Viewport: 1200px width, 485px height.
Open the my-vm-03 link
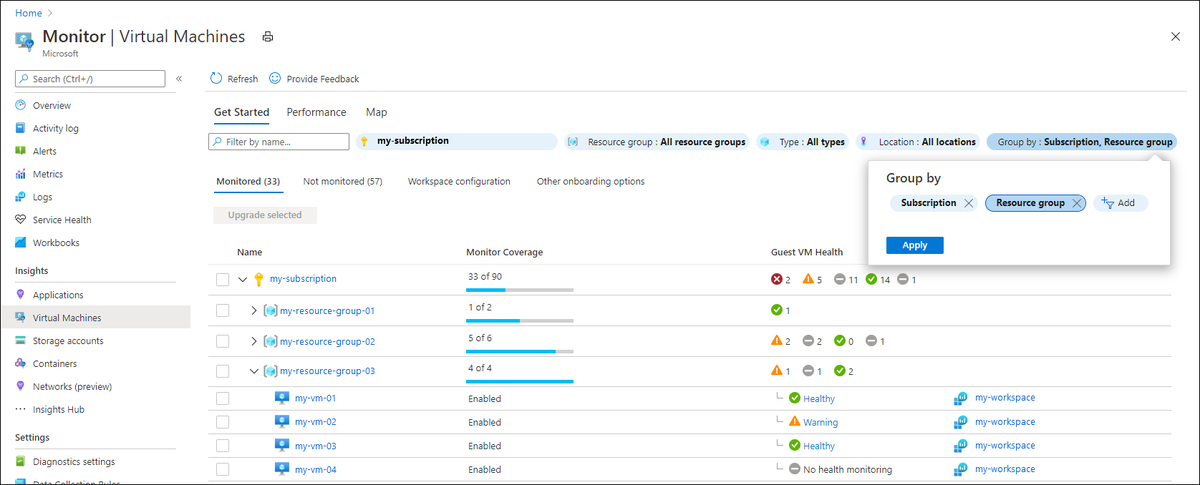[316, 446]
